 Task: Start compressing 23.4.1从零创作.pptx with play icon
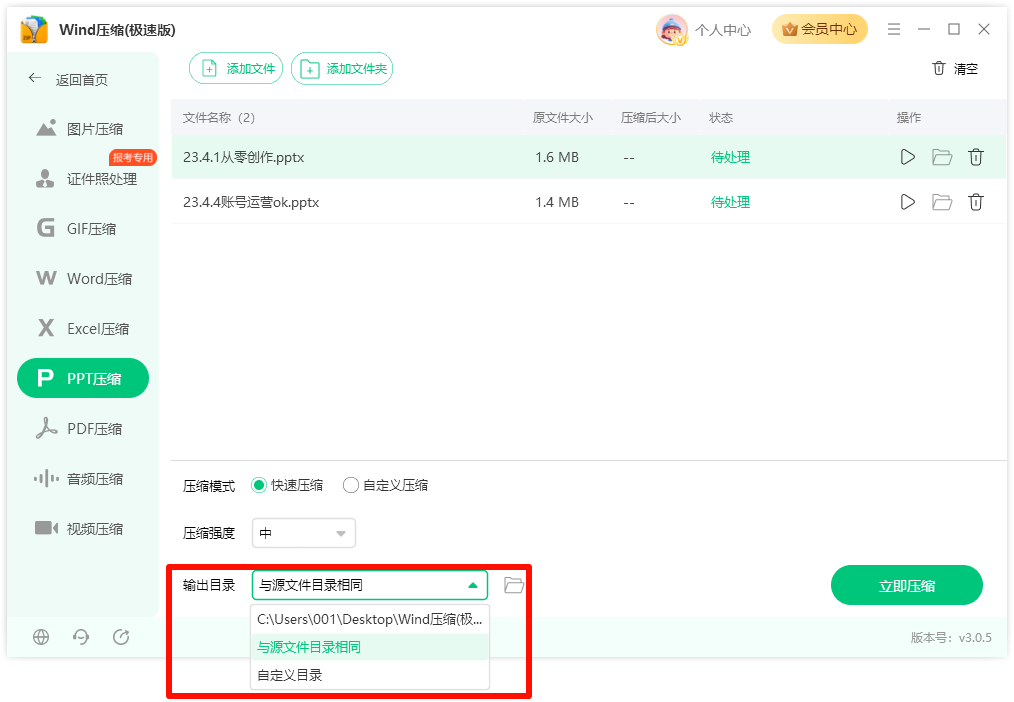pos(908,157)
